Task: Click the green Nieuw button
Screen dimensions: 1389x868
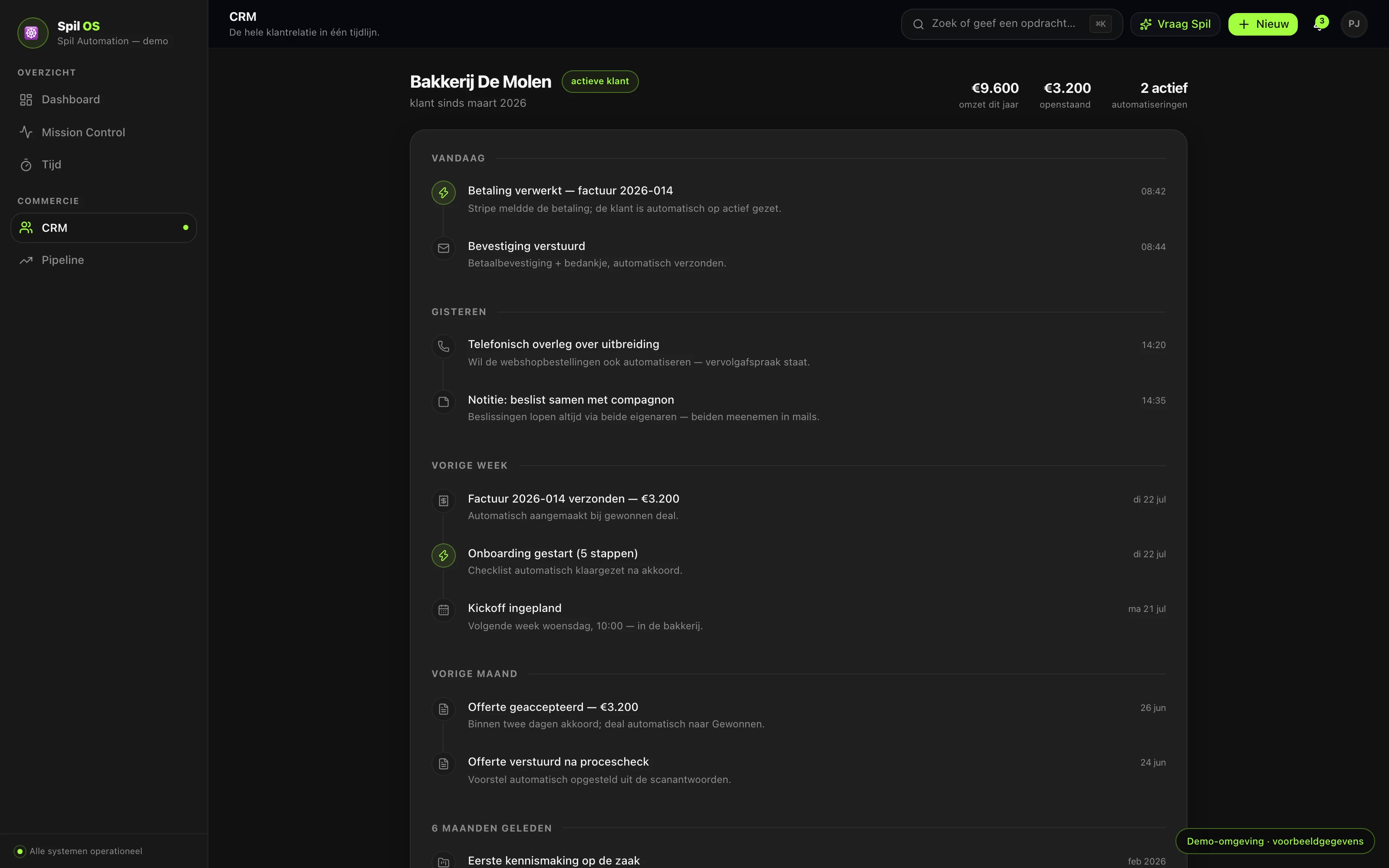Action: 1263,24
